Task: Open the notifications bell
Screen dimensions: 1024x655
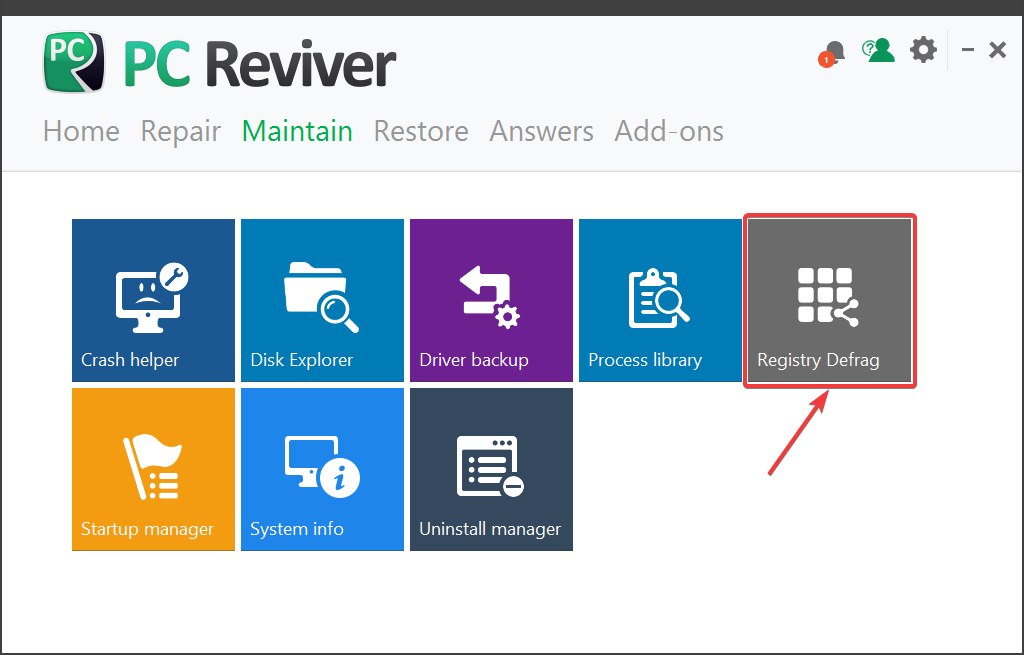Action: [833, 48]
